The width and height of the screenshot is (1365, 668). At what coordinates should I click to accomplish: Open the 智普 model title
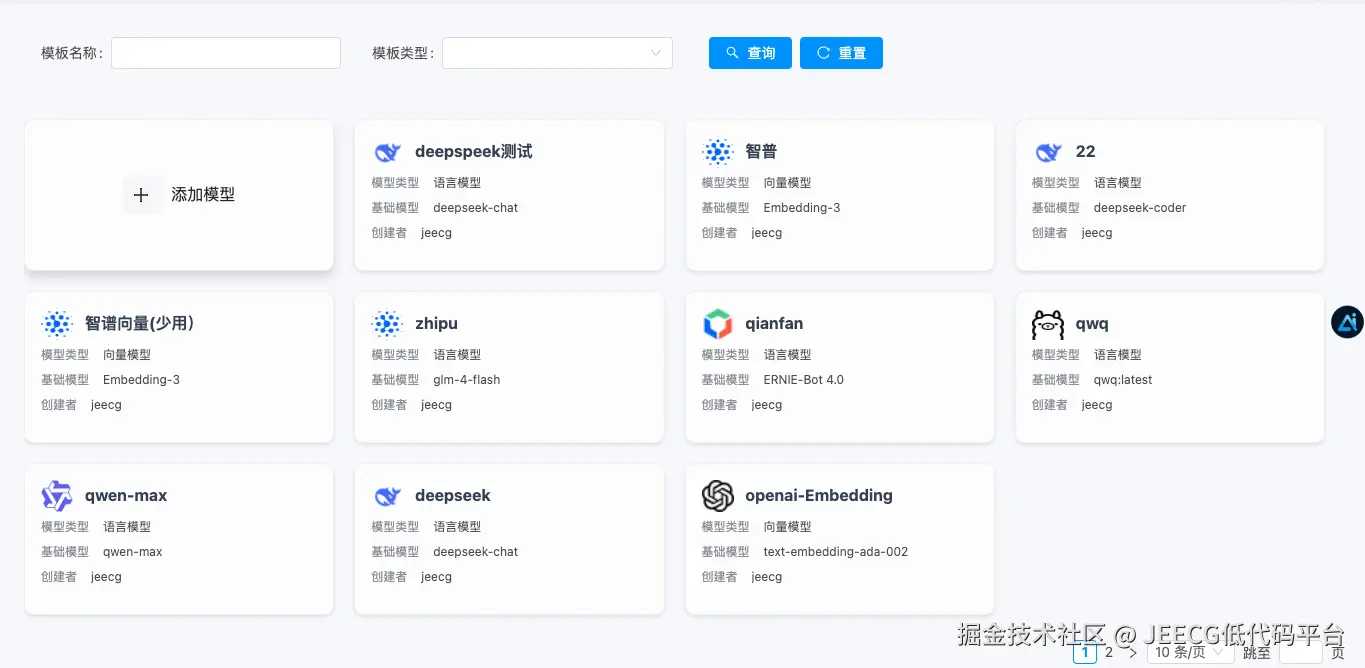tap(761, 152)
